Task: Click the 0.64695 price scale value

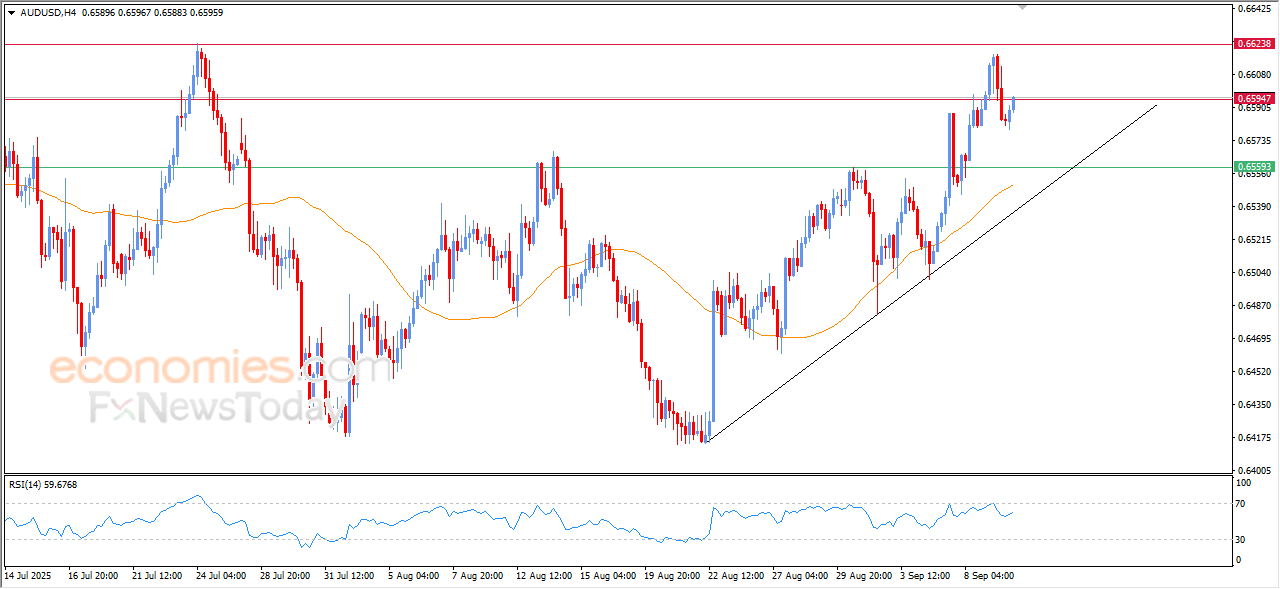Action: click(1253, 338)
